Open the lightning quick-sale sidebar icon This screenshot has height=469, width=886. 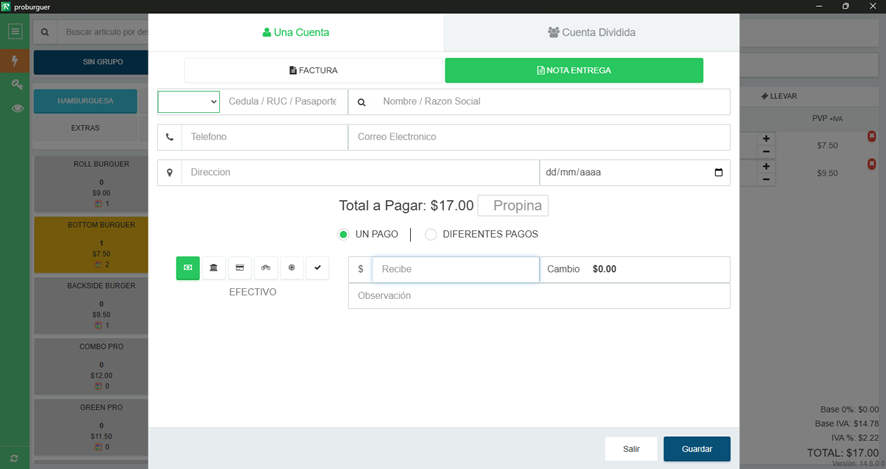[x=15, y=60]
